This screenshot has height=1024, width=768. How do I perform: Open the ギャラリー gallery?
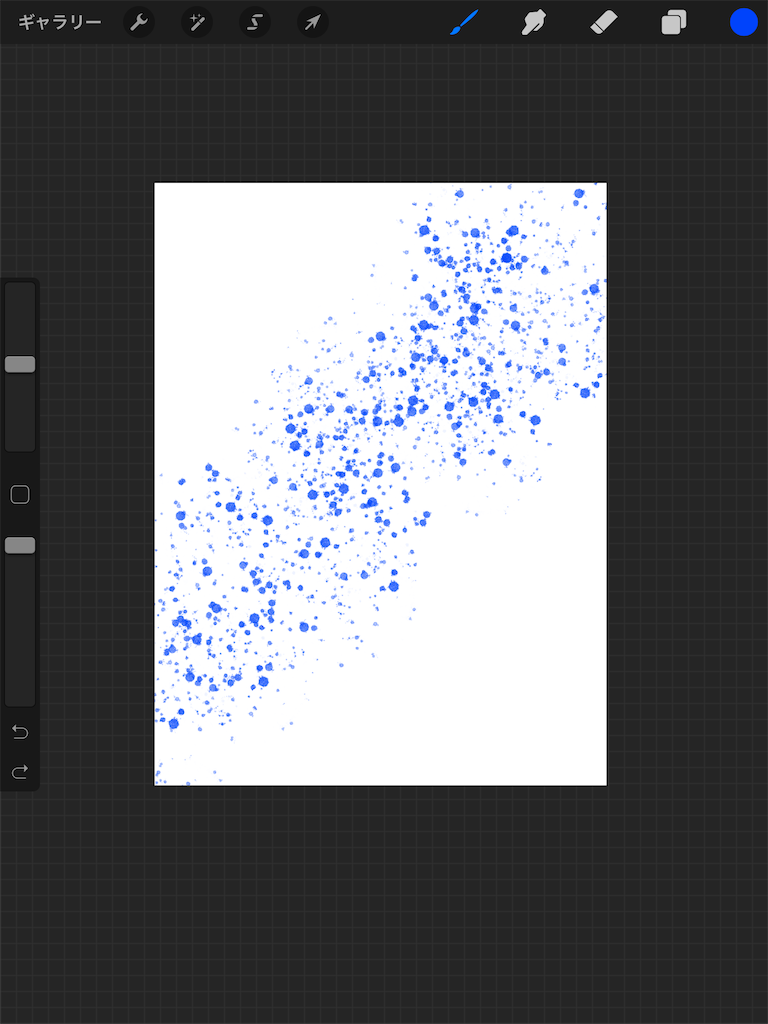(x=59, y=23)
